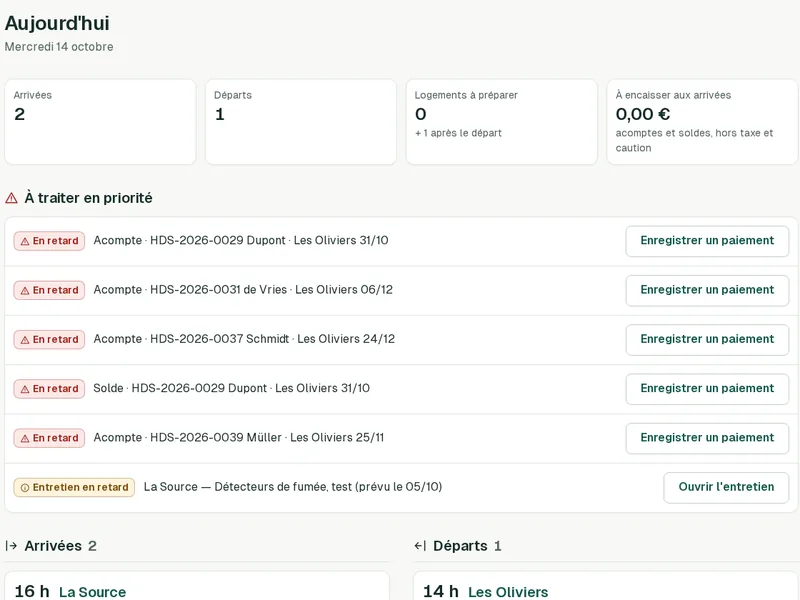Click the 'Mercredi 14 octobre' date text
The image size is (800, 600).
59,47
